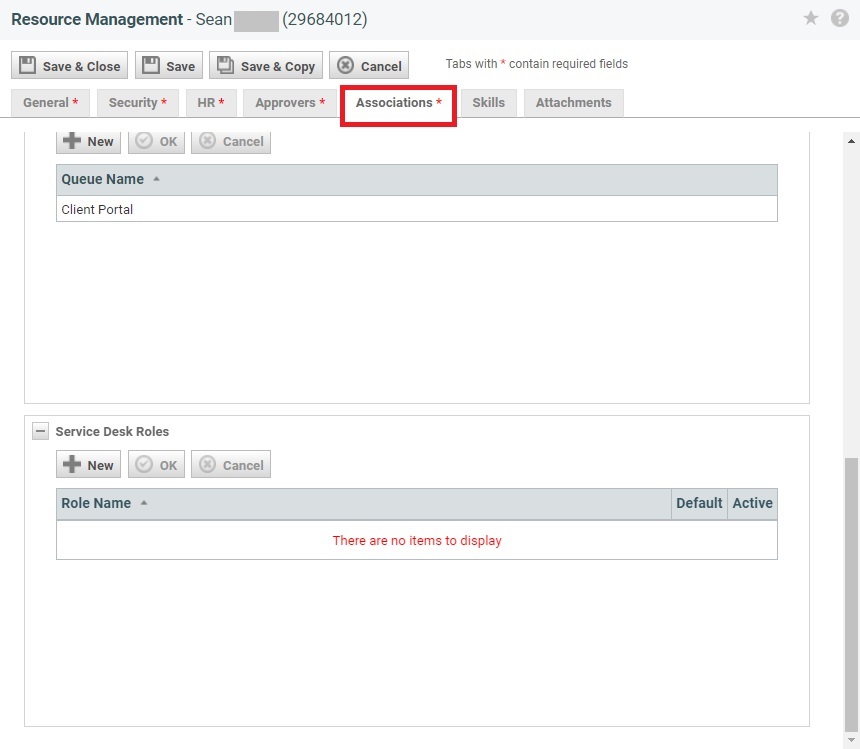Image resolution: width=860 pixels, height=749 pixels.
Task: Switch to the Attachments tab
Action: [573, 103]
